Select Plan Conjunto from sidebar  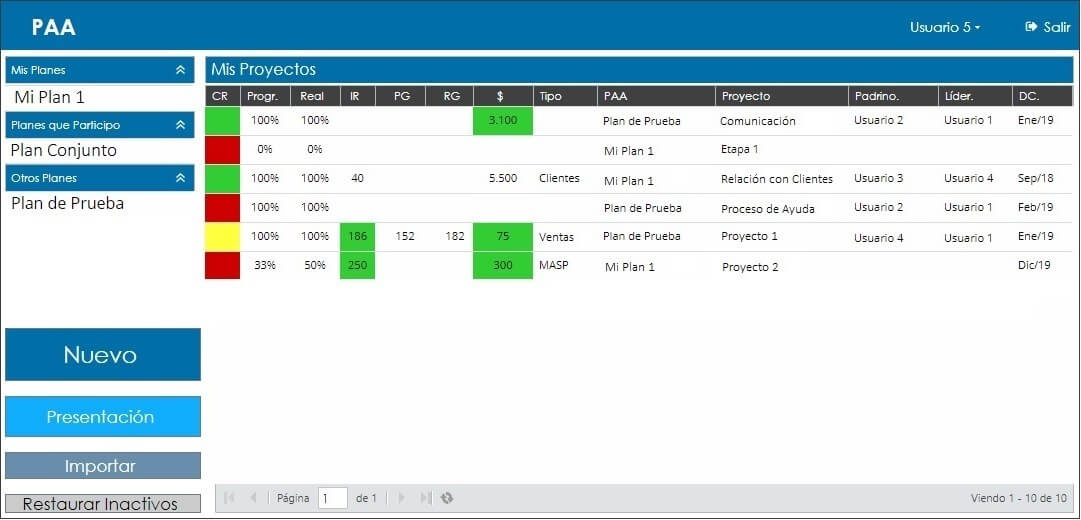tap(63, 150)
